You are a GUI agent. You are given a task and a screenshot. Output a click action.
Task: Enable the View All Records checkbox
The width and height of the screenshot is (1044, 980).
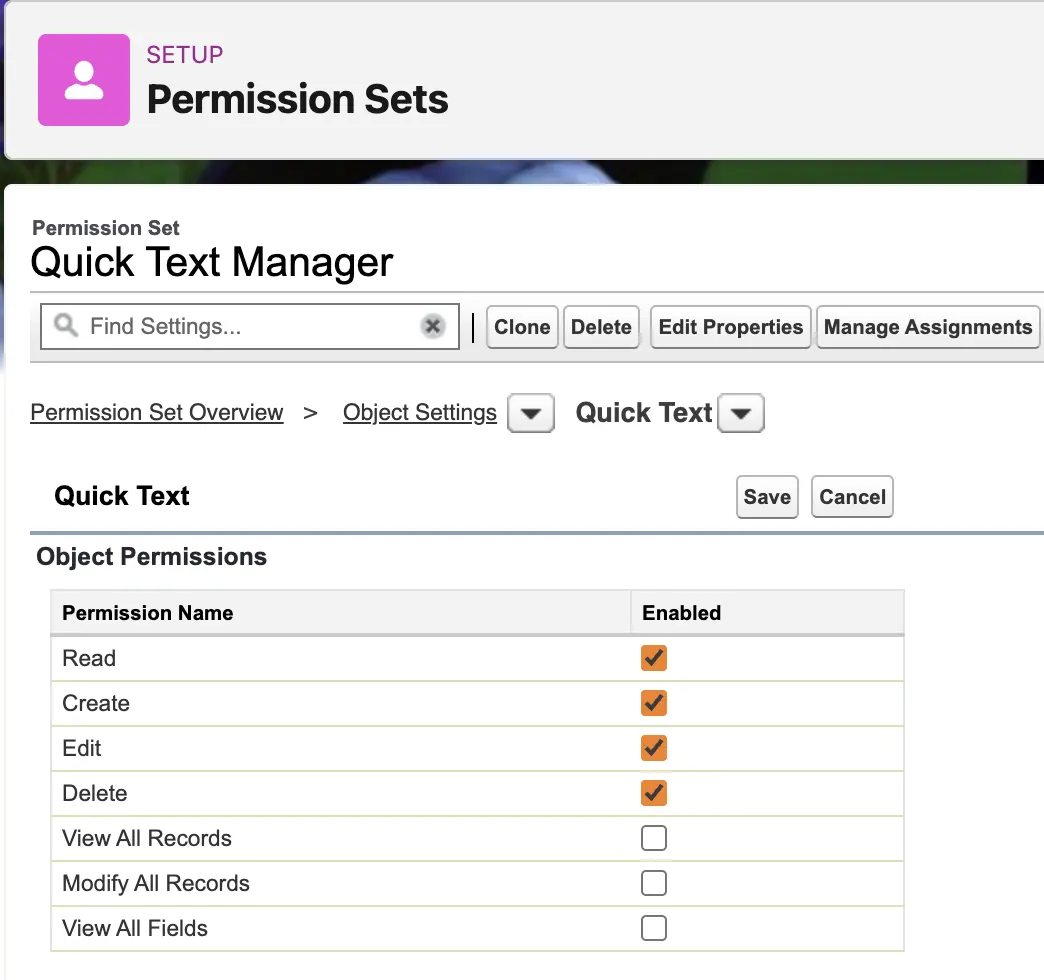[x=654, y=838]
